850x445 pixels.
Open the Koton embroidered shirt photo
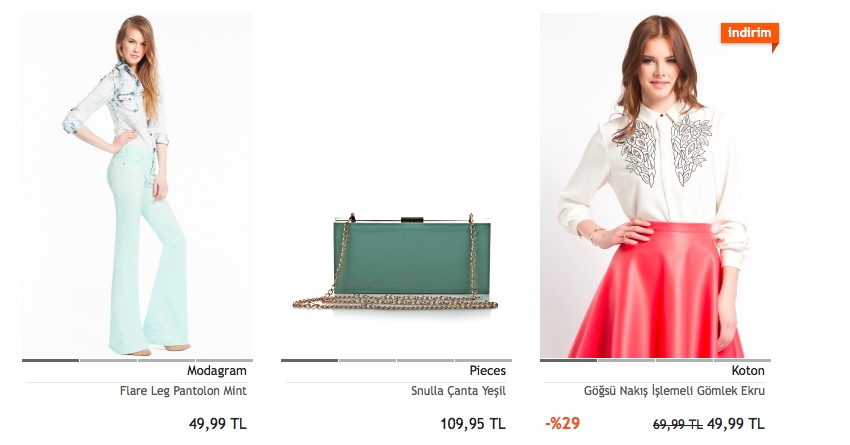pyautogui.click(x=655, y=185)
